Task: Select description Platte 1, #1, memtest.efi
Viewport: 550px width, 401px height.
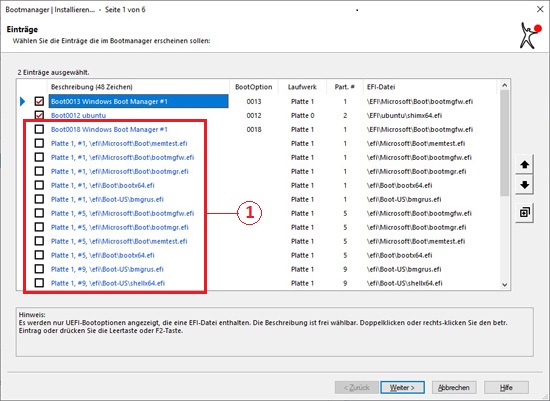Action: pos(119,143)
